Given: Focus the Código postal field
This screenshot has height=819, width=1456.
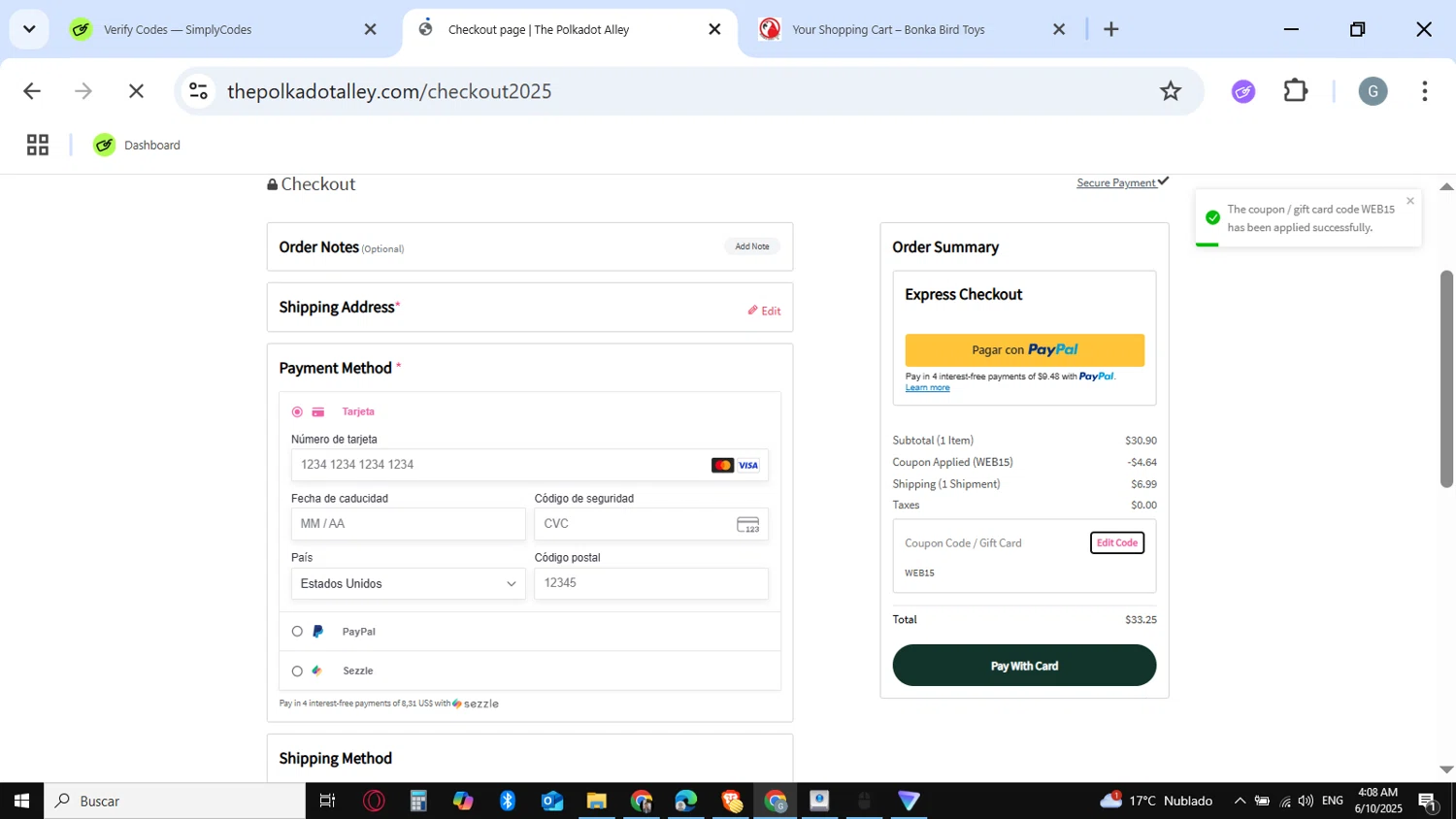Looking at the screenshot, I should [651, 583].
